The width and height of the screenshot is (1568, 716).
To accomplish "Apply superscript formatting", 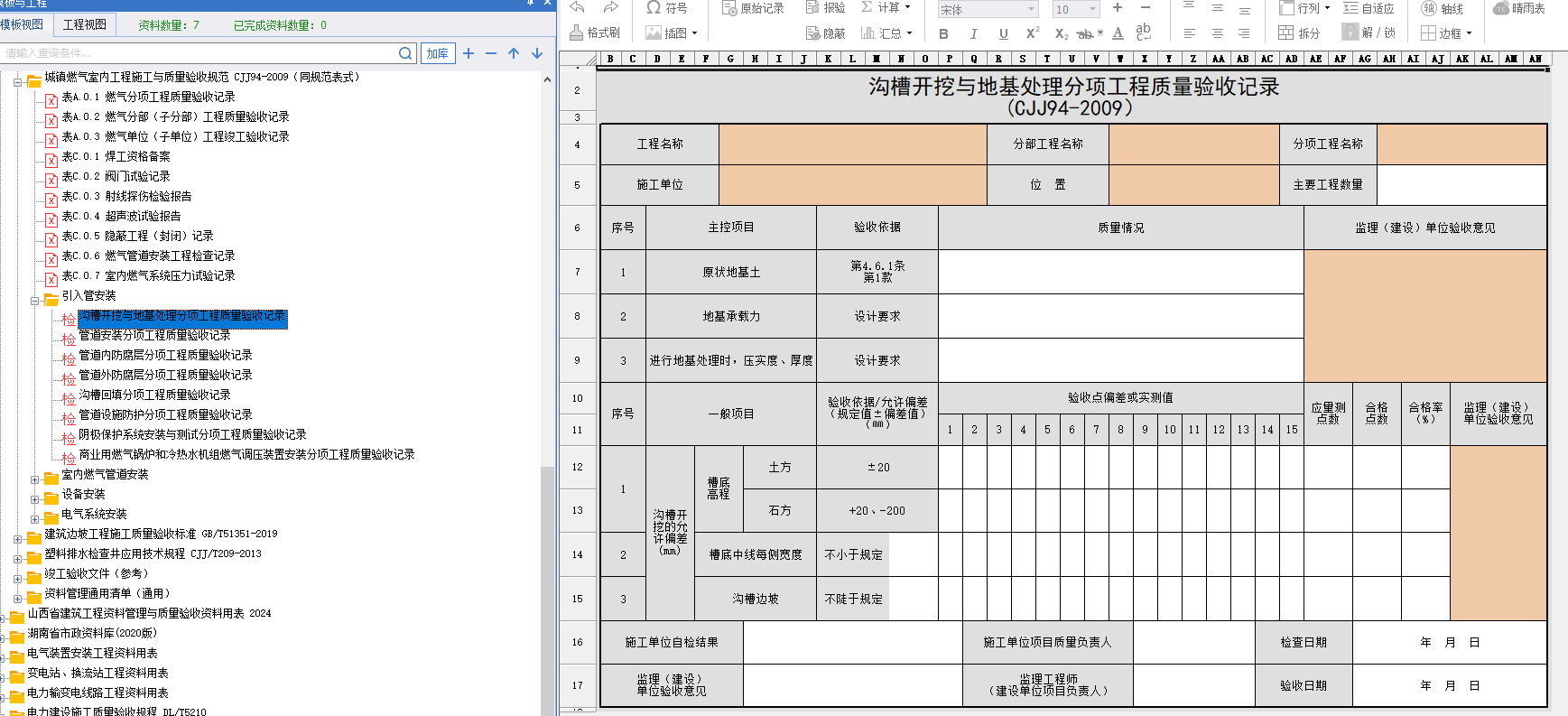I will click(x=1033, y=33).
